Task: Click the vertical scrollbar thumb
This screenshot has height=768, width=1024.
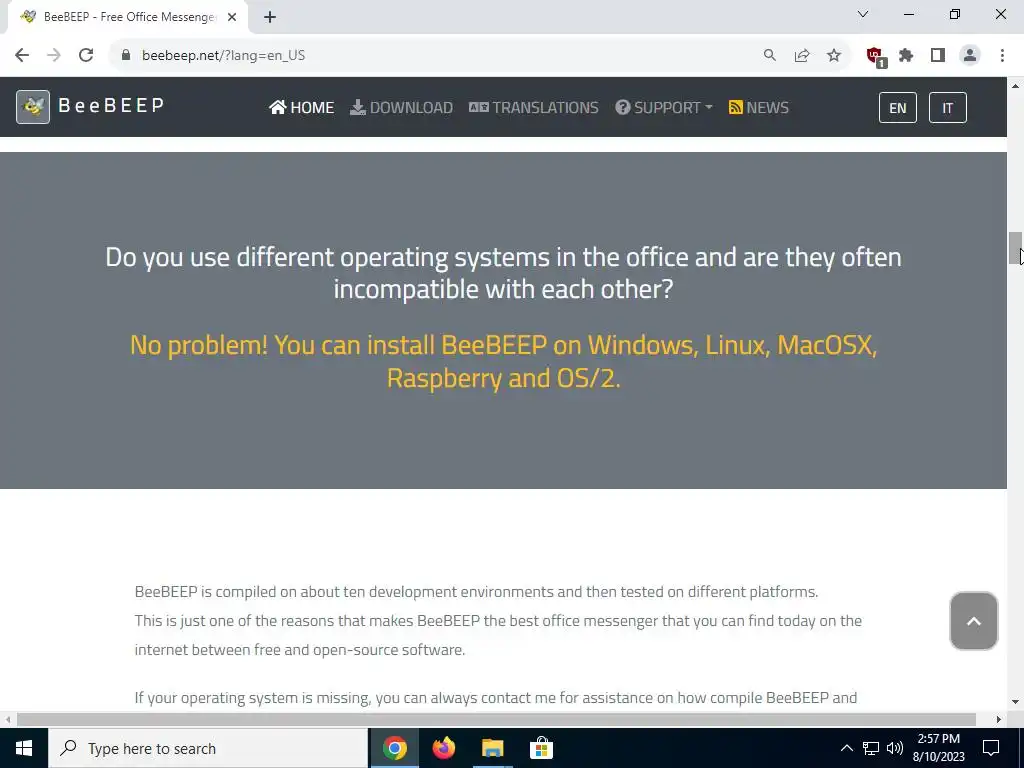Action: tap(1016, 248)
